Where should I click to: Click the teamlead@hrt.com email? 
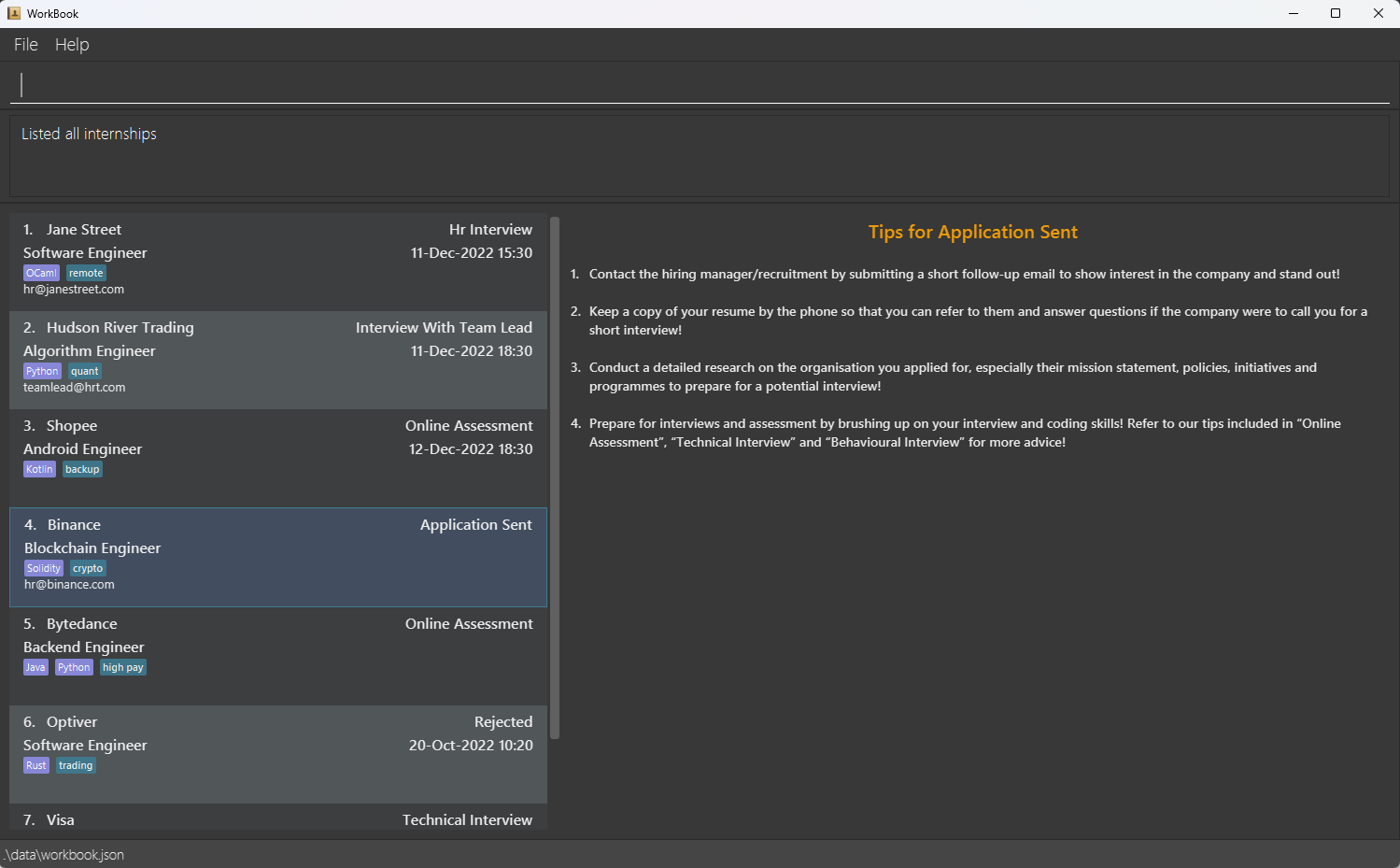click(75, 388)
